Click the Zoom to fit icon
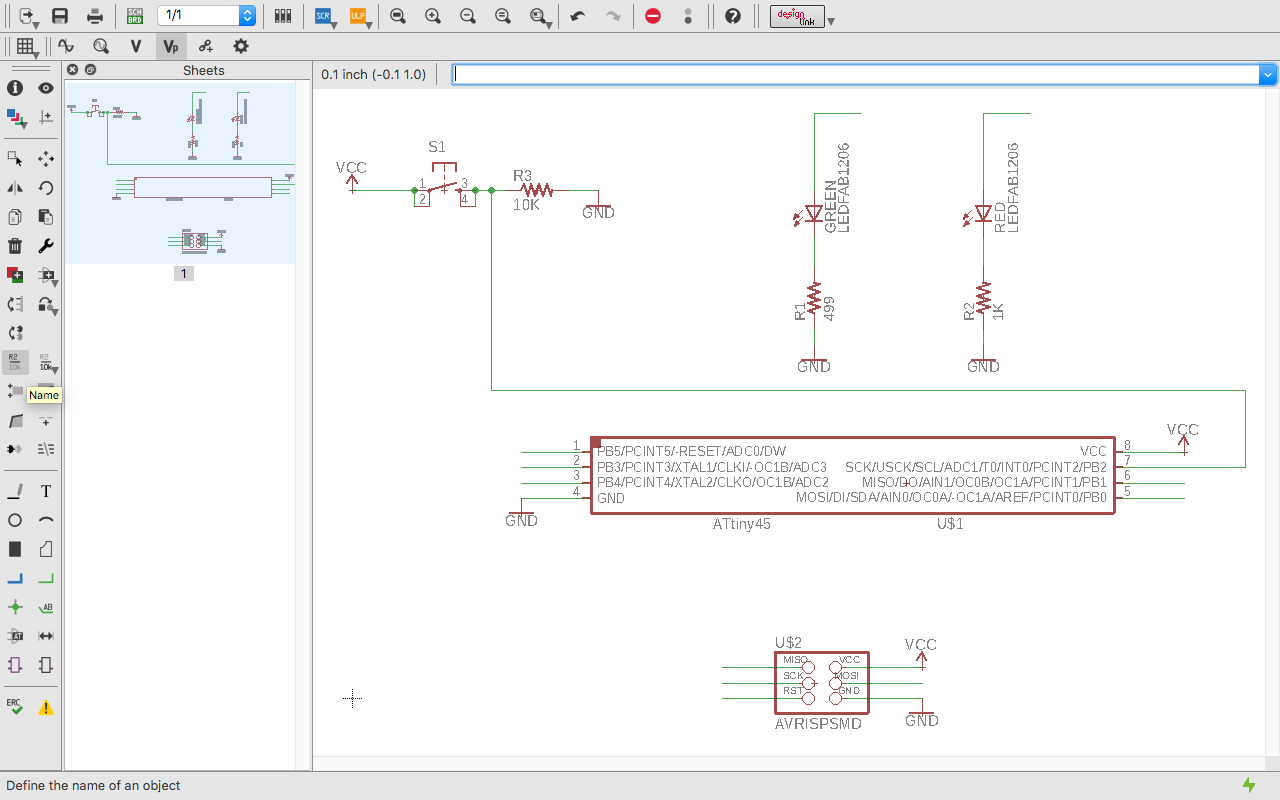1280x800 pixels. click(x=398, y=16)
